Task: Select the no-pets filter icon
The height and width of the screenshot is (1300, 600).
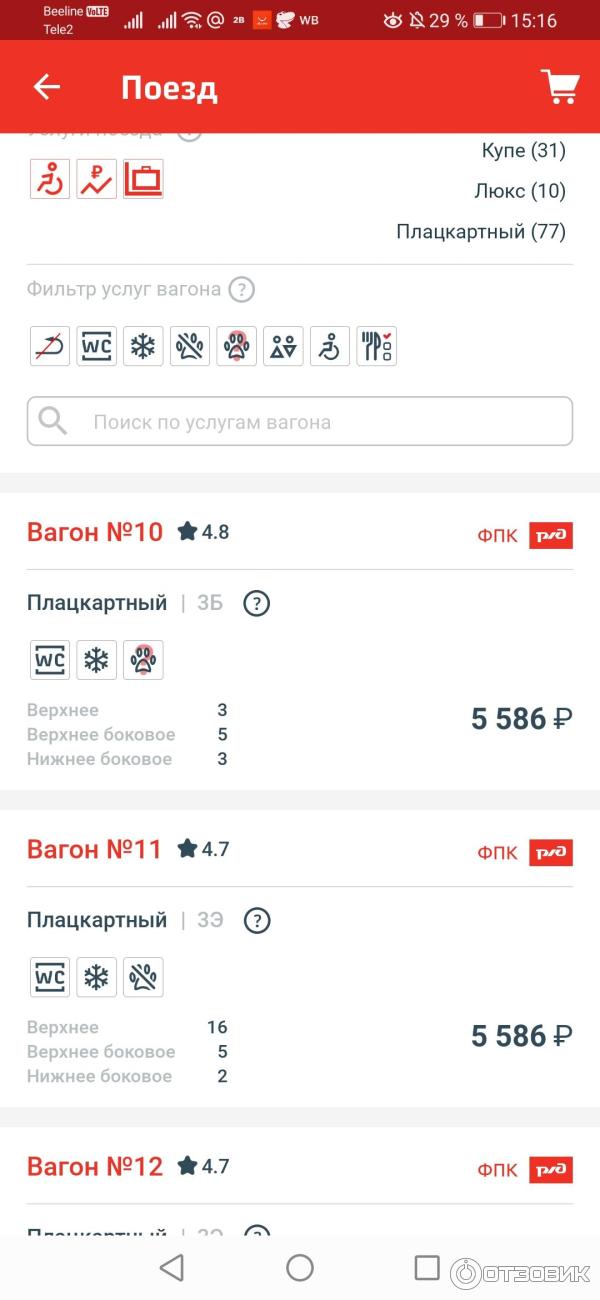Action: pos(190,345)
